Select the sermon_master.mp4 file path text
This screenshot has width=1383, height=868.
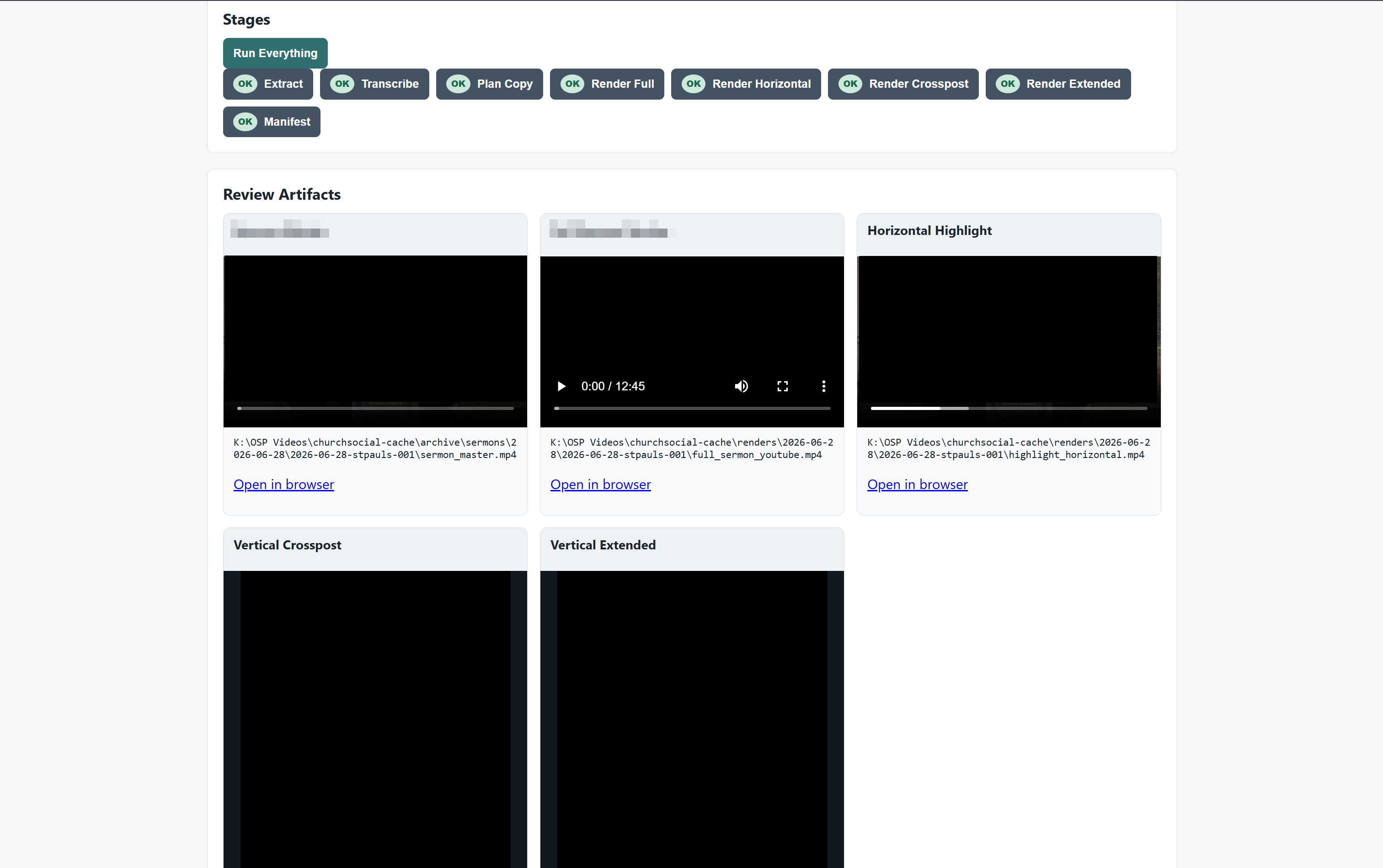pos(375,448)
